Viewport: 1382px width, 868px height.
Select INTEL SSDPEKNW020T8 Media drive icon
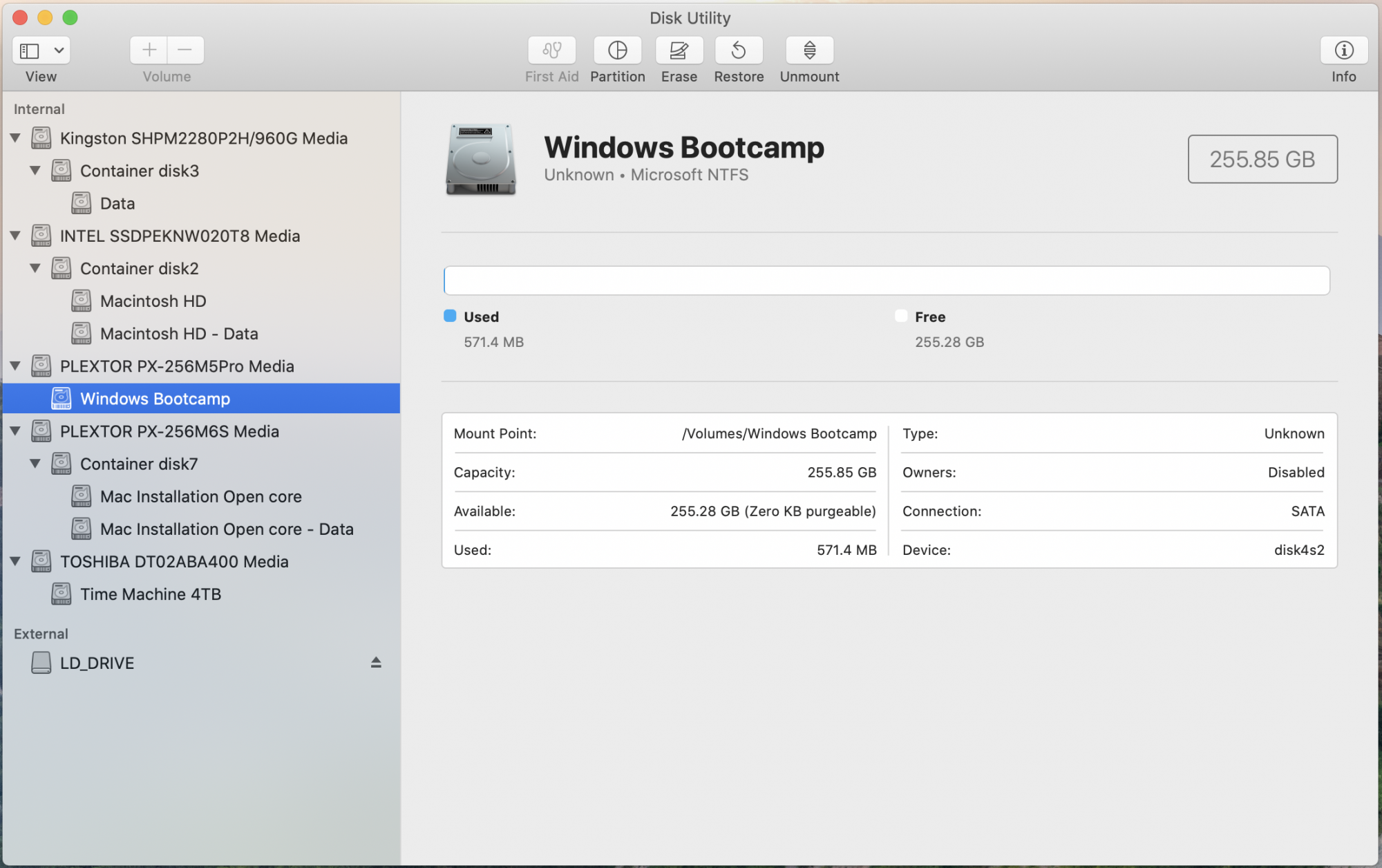coord(41,236)
